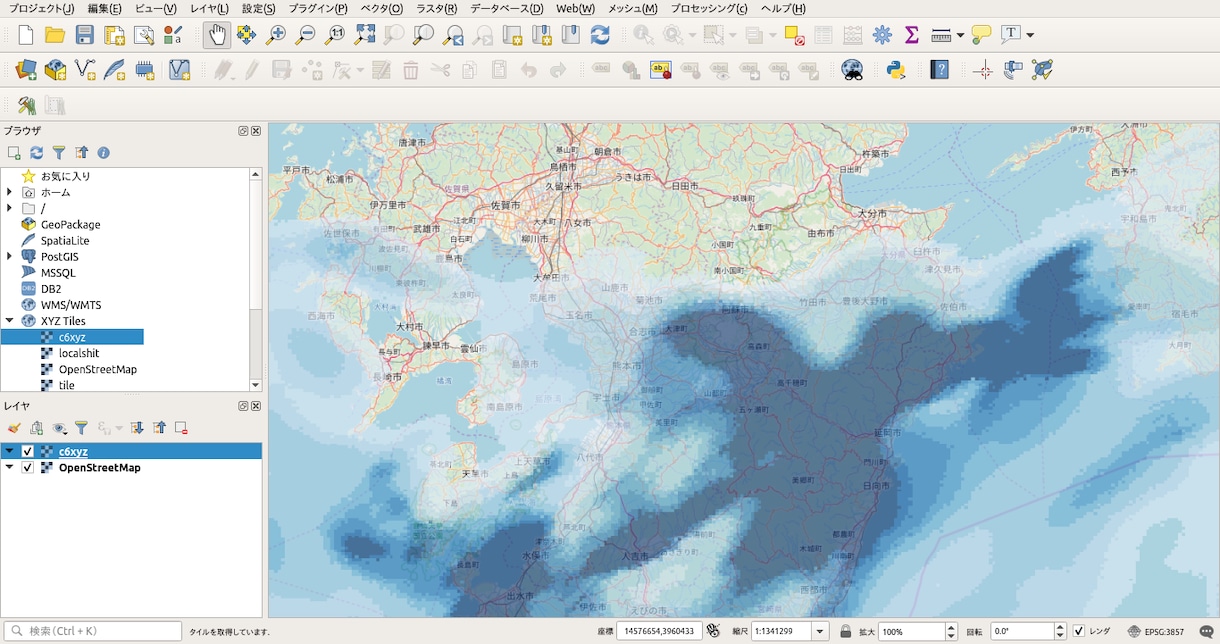Open the layer styling panel brush icon
This screenshot has height=644, width=1220.
click(x=14, y=428)
